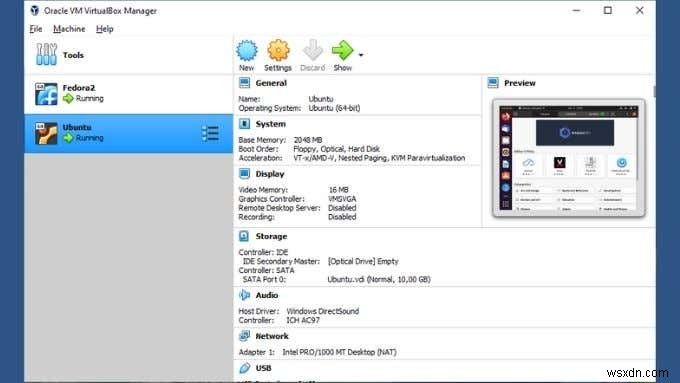Open the Display settings heading link
The height and width of the screenshot is (383, 680).
270,174
